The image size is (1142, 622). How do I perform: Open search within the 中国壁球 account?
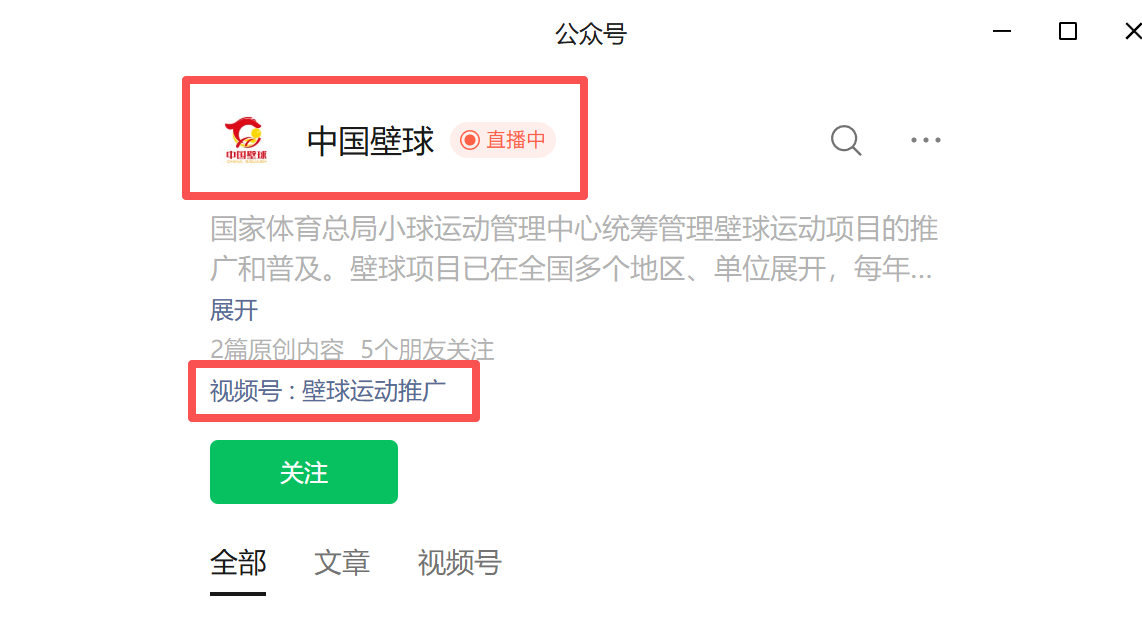846,140
